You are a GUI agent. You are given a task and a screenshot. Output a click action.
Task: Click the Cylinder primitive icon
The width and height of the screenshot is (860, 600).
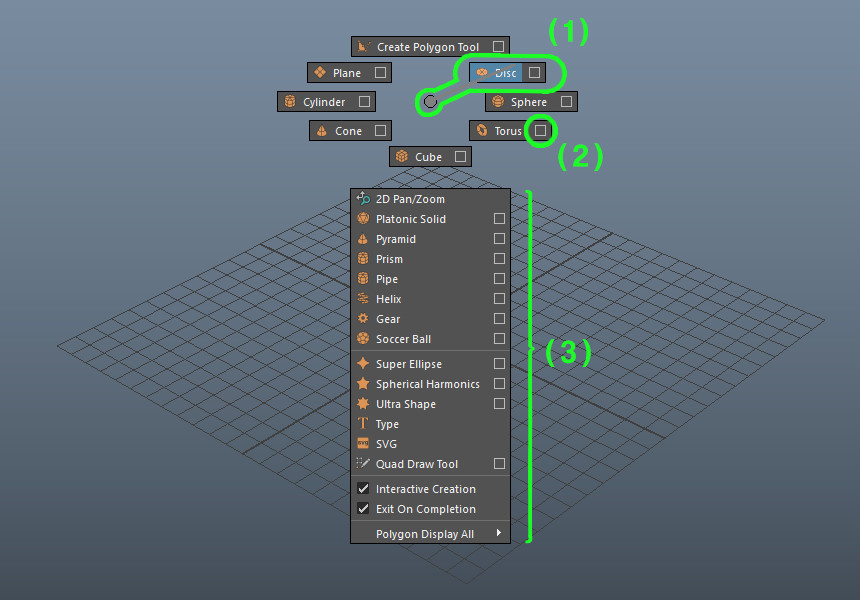[x=290, y=101]
